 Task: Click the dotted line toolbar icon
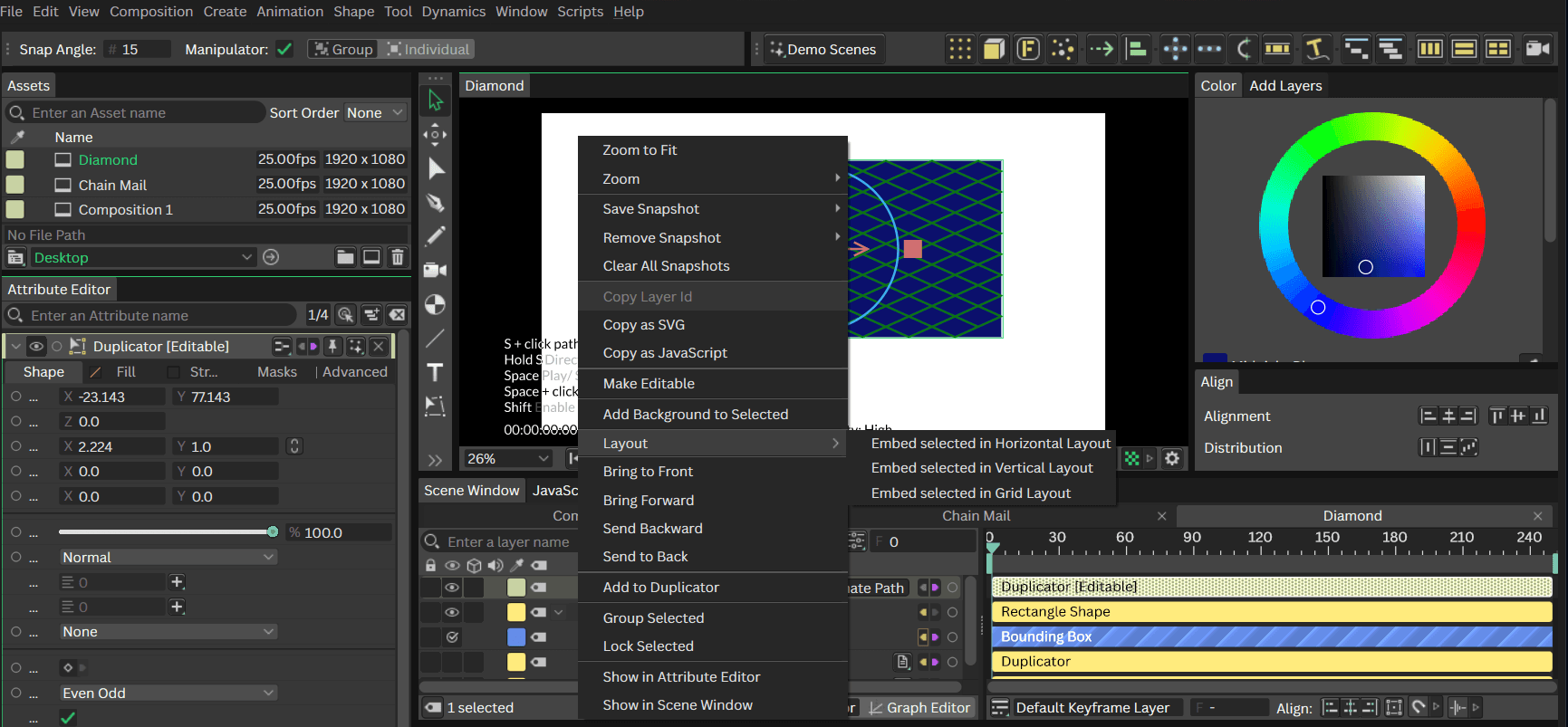[1209, 49]
